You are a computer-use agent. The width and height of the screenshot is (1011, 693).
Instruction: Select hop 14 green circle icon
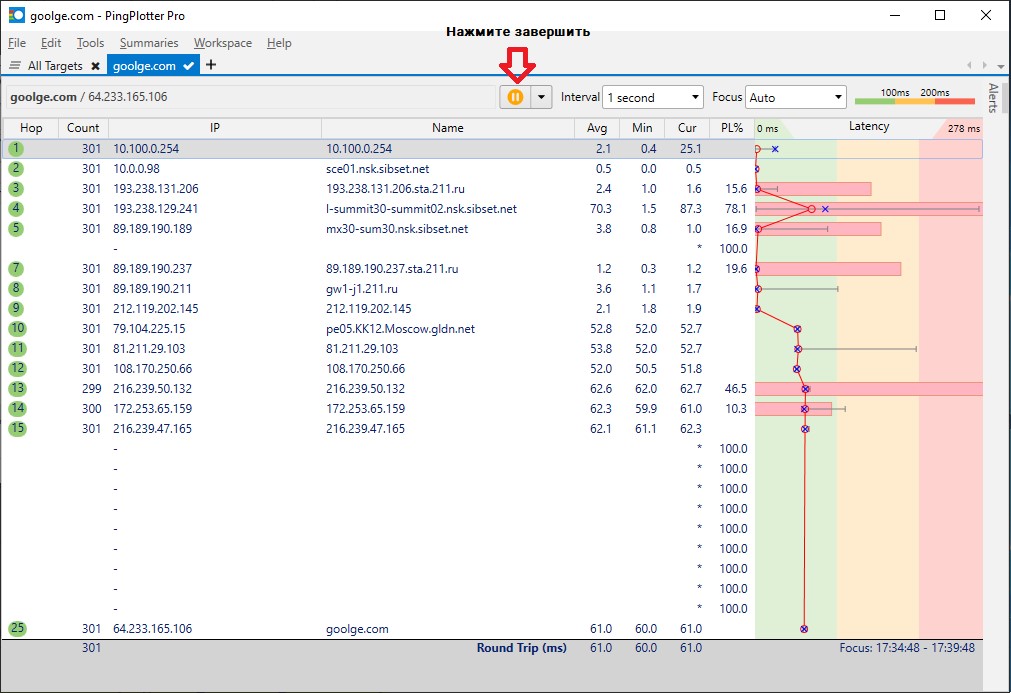(17, 409)
